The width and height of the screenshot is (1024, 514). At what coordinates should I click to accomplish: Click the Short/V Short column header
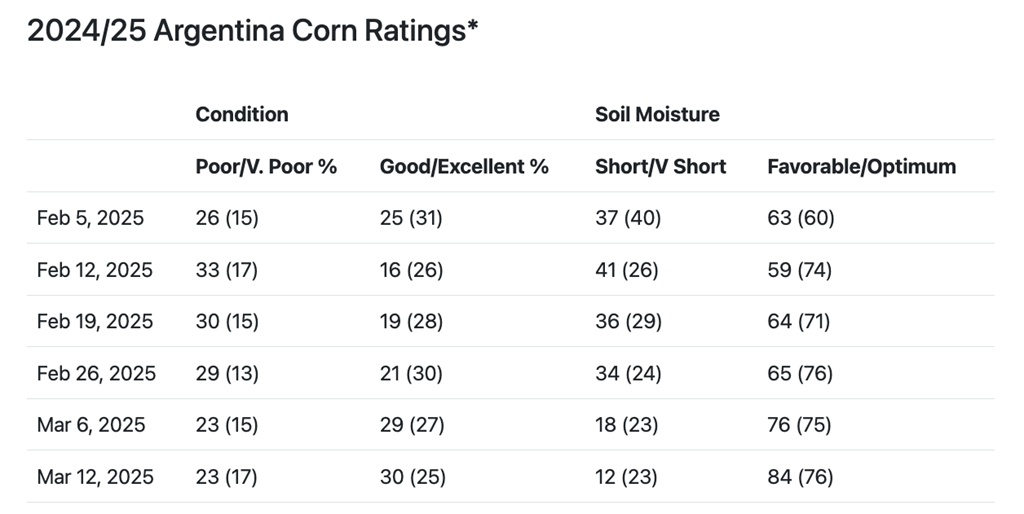click(x=660, y=167)
